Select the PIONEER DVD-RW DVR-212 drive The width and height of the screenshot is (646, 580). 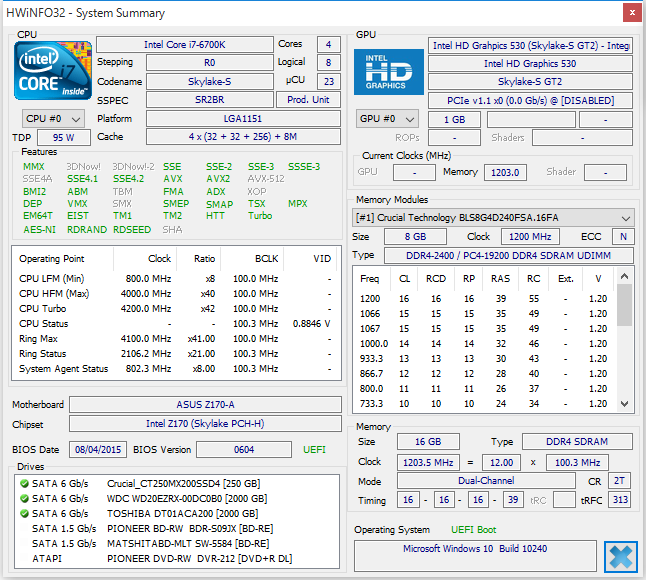(x=177, y=559)
